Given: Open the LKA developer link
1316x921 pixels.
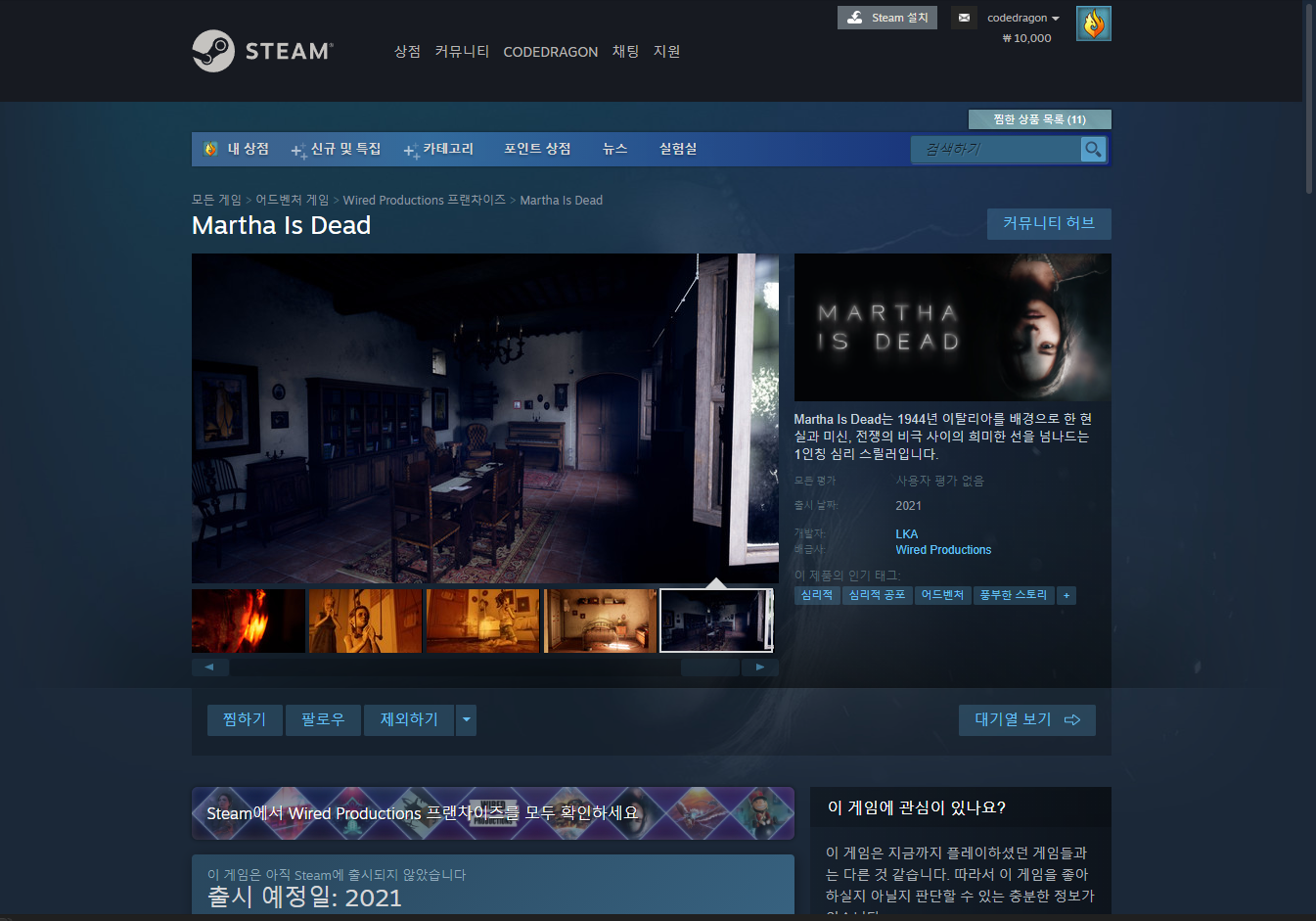Looking at the screenshot, I should [907, 534].
